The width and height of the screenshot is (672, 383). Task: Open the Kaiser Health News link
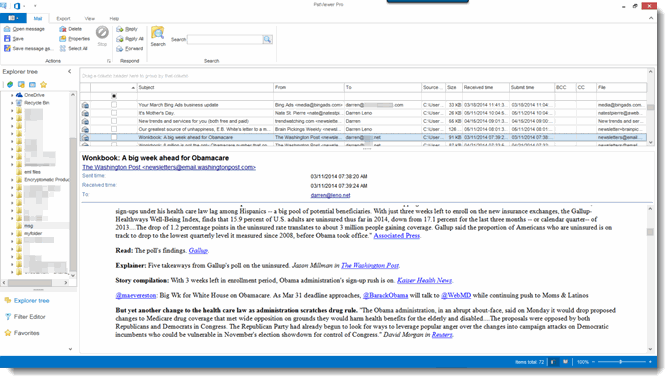coord(424,281)
